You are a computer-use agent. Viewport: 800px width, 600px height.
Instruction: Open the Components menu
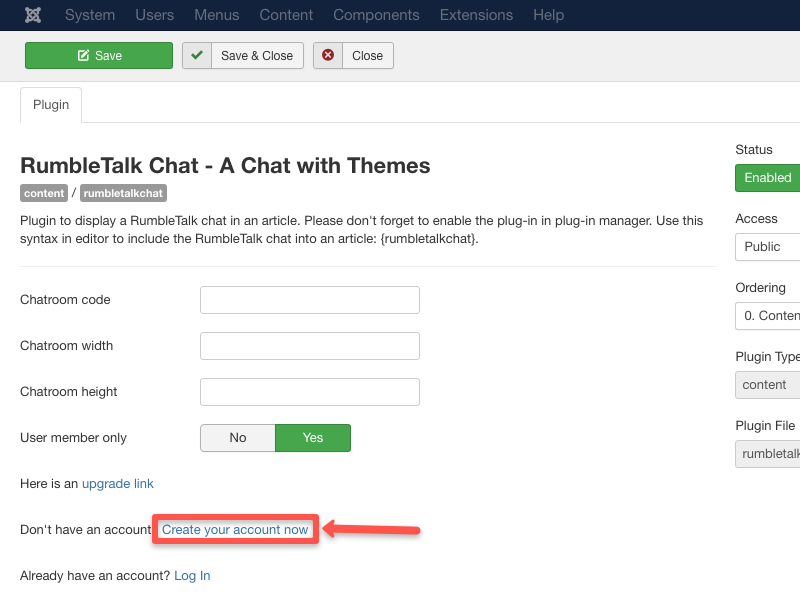376,15
